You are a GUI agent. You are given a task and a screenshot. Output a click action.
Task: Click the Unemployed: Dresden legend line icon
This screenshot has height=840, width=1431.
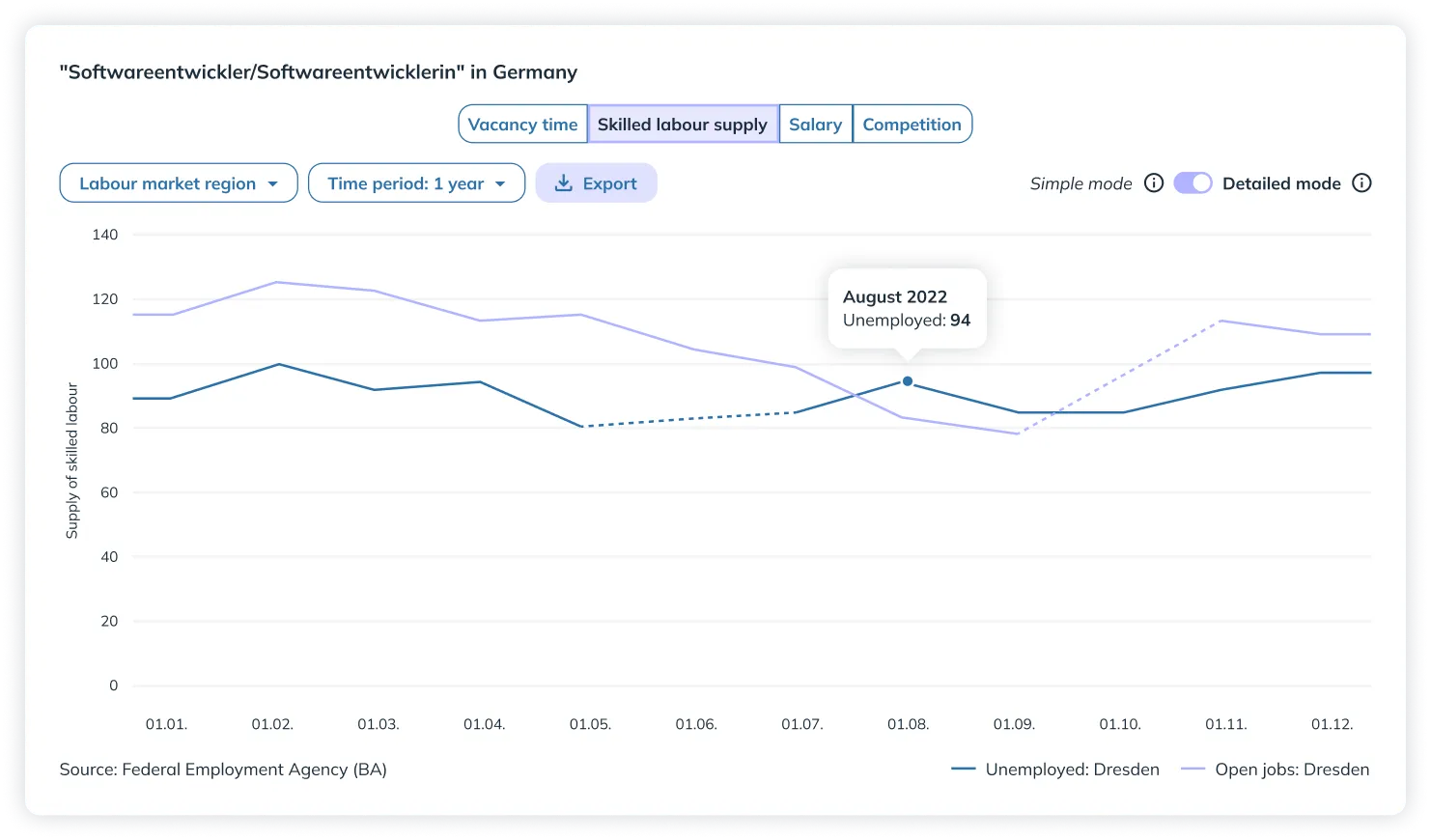coord(963,770)
